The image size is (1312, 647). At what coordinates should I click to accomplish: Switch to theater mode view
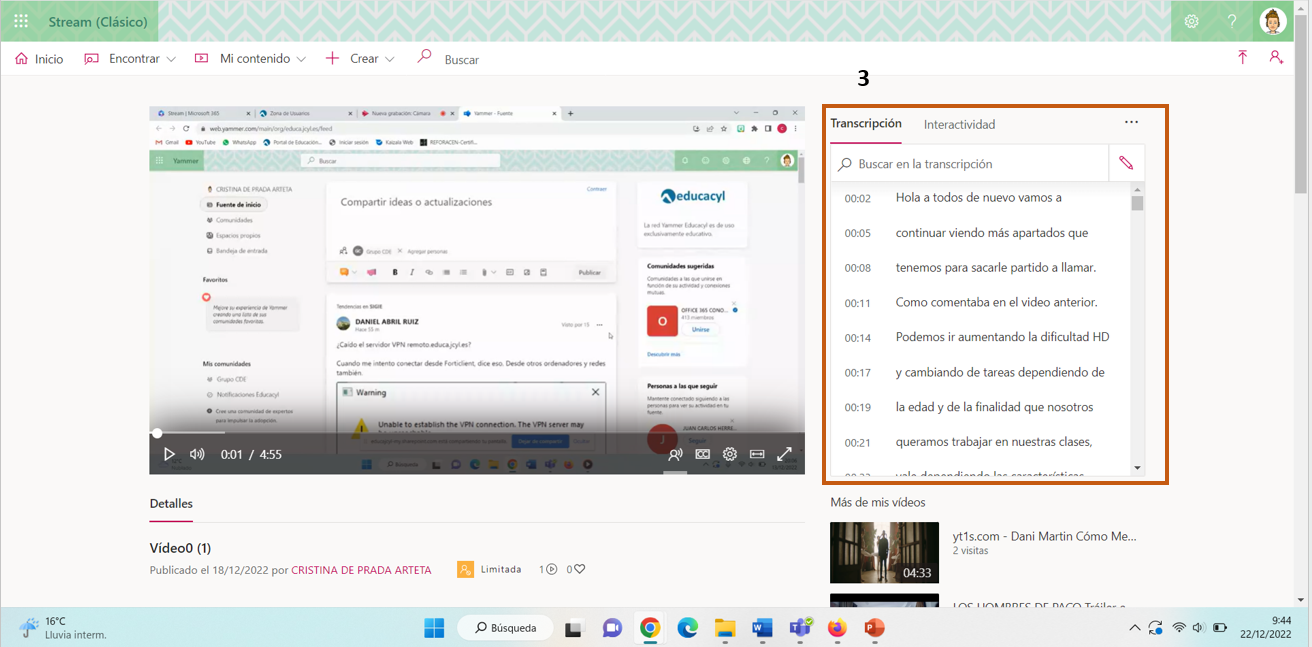pos(757,454)
